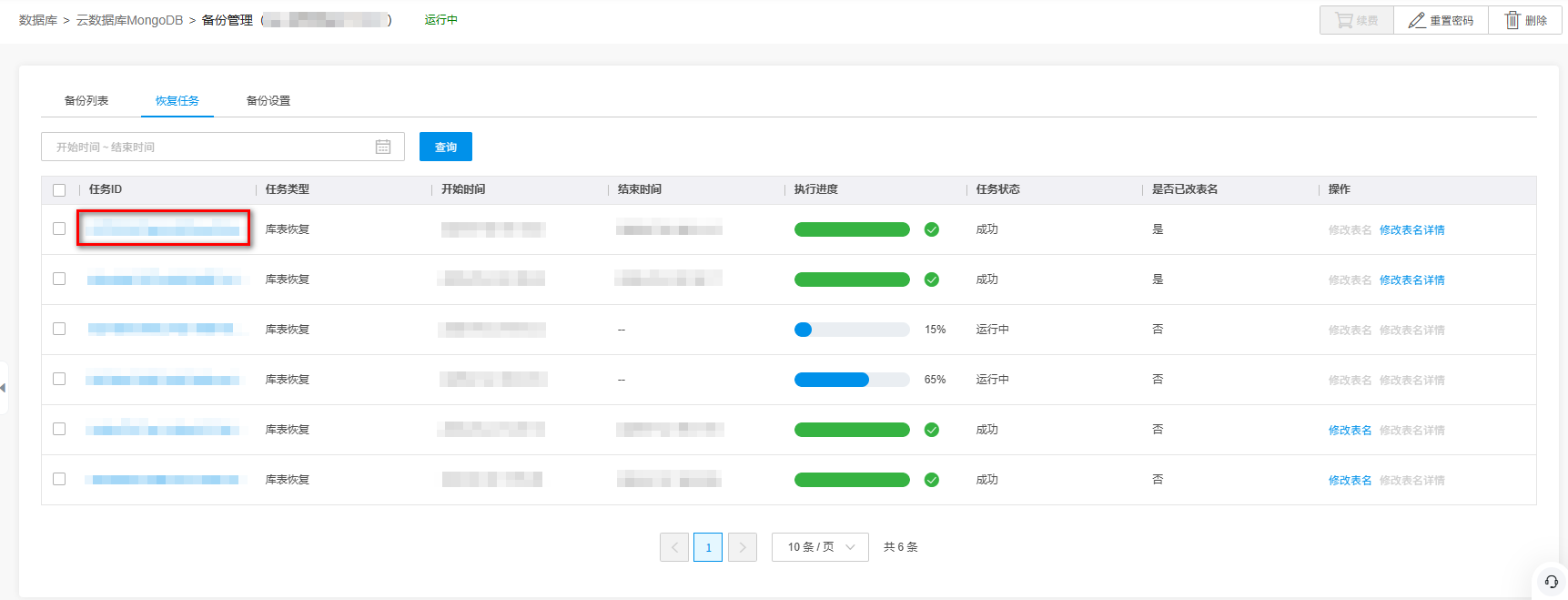Viewport: 1568px width, 600px height.
Task: Go to next page arrow
Action: click(742, 547)
